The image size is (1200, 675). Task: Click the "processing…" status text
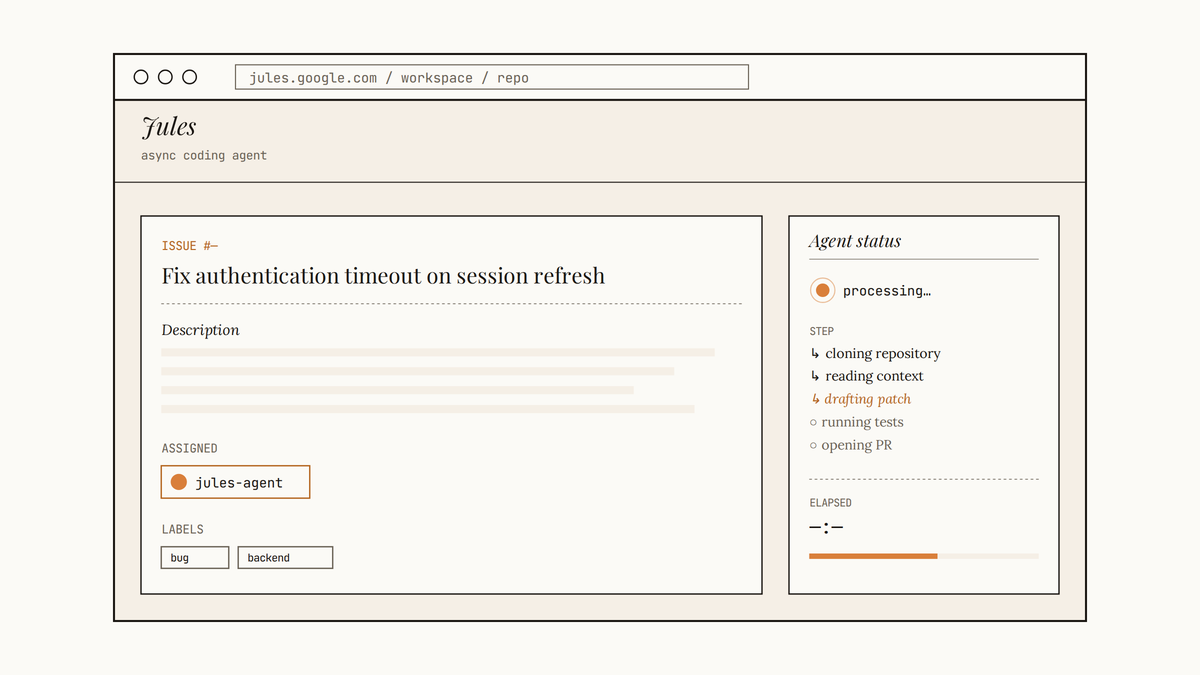pyautogui.click(x=887, y=291)
